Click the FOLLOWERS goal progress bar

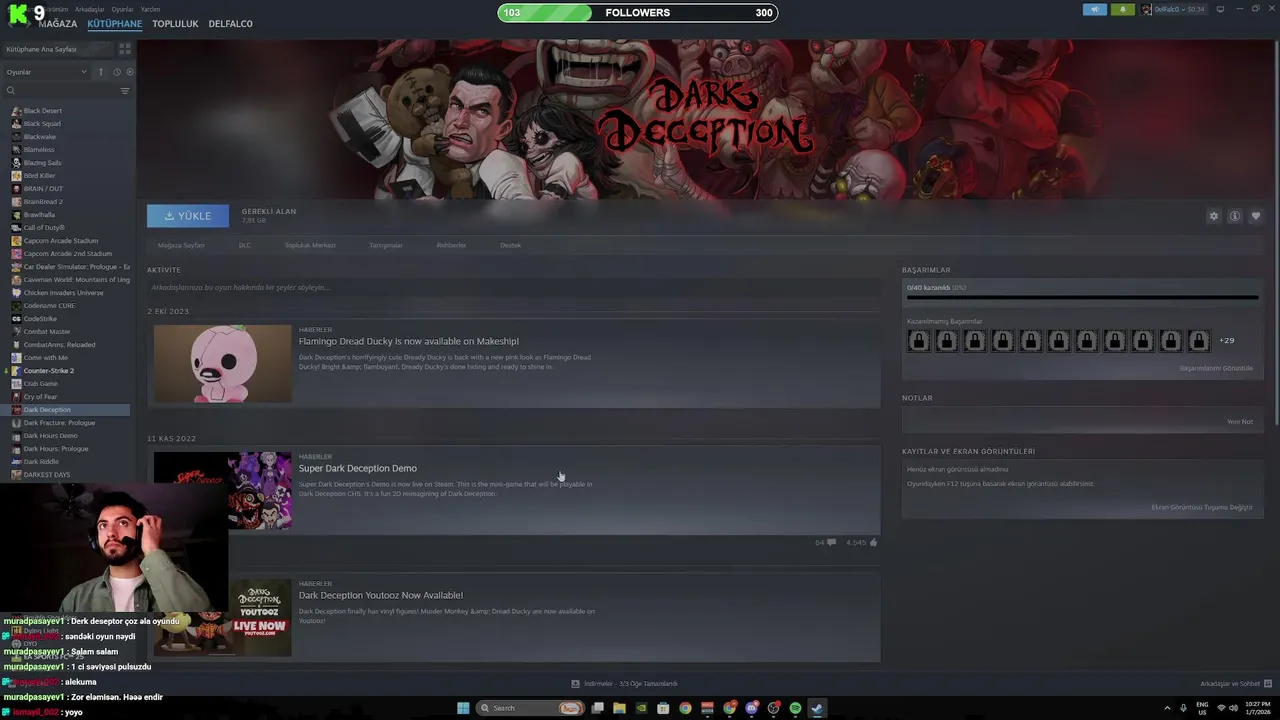[638, 13]
